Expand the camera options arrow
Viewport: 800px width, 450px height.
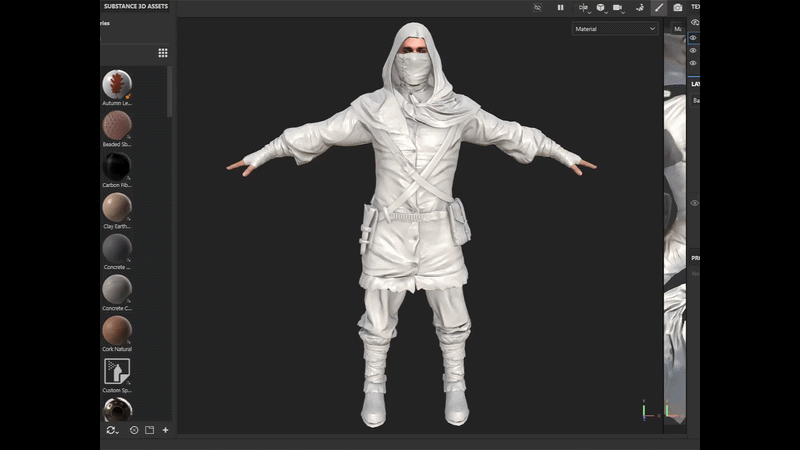623,11
